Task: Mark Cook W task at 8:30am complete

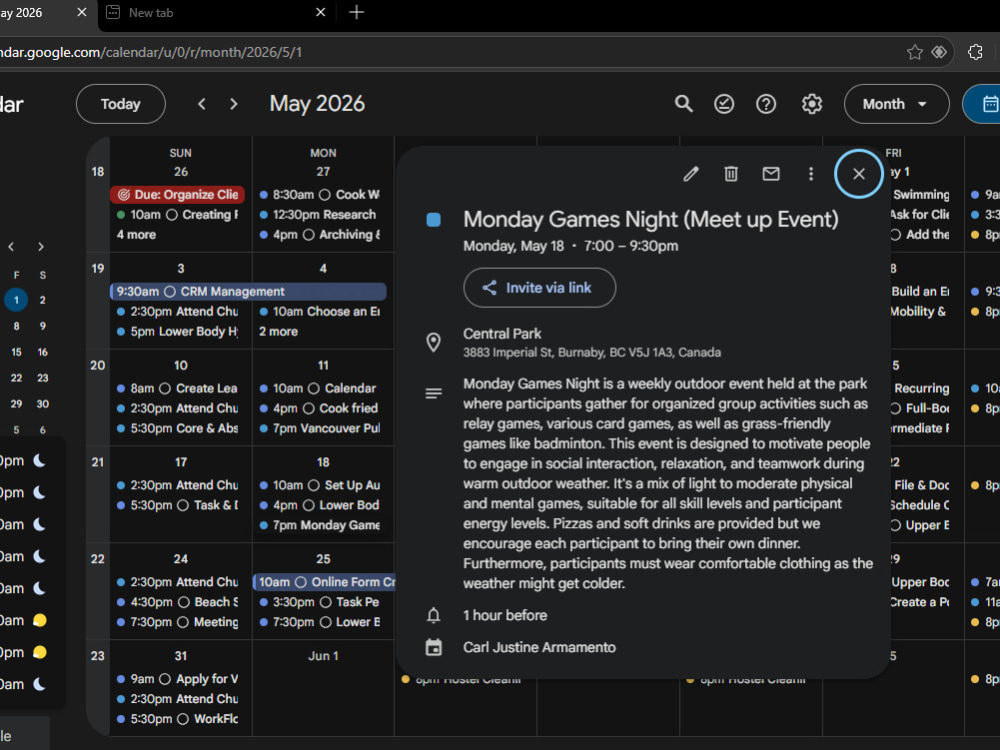Action: point(325,195)
